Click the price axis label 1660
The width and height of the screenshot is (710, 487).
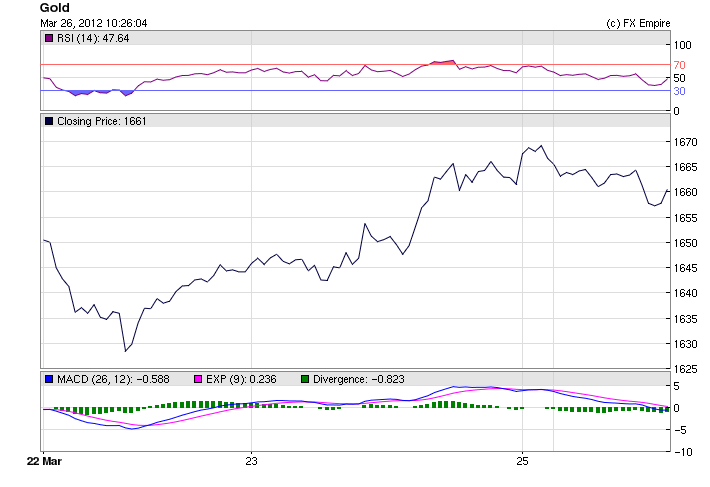(x=686, y=192)
